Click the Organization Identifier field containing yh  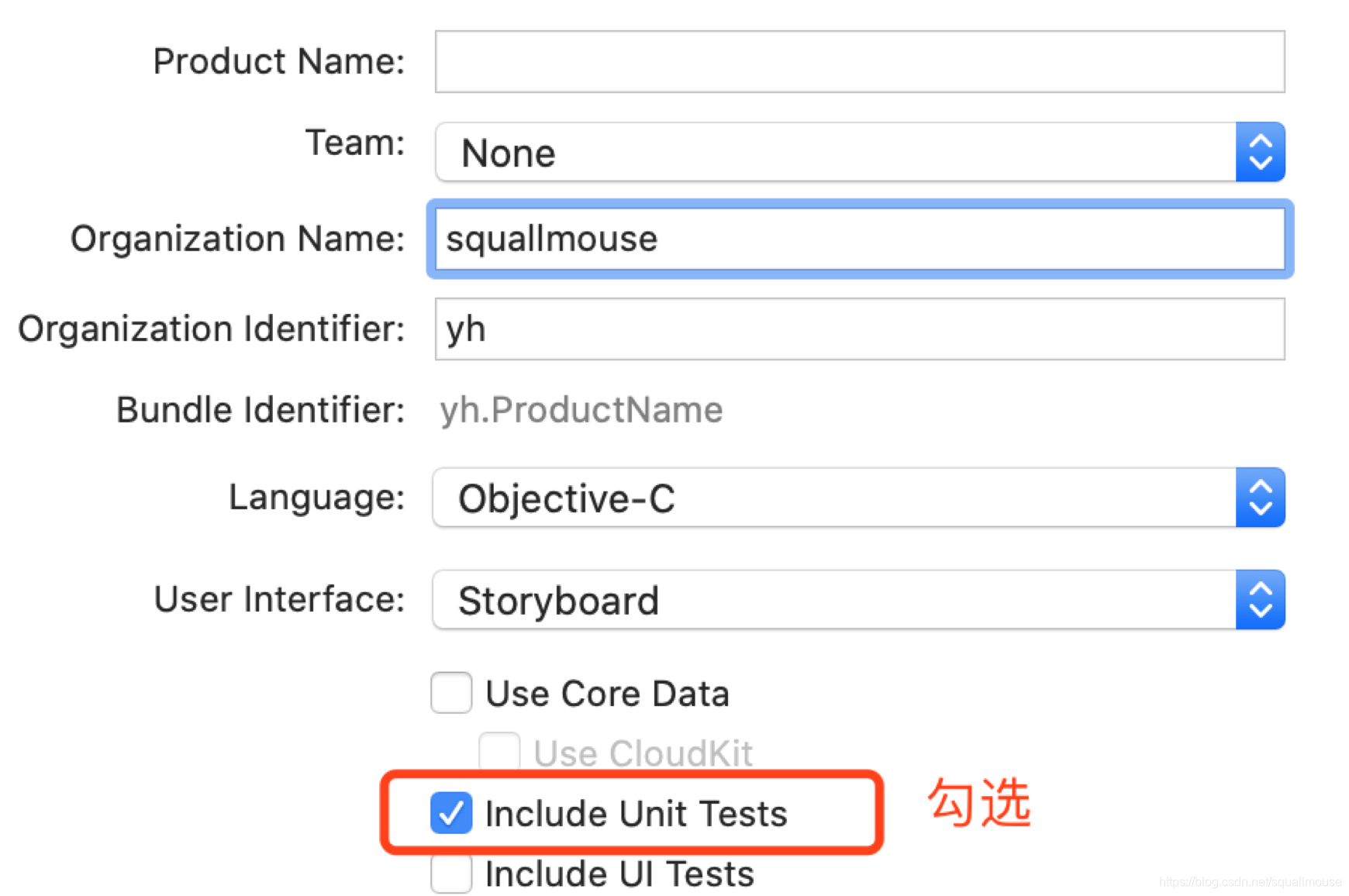(859, 329)
